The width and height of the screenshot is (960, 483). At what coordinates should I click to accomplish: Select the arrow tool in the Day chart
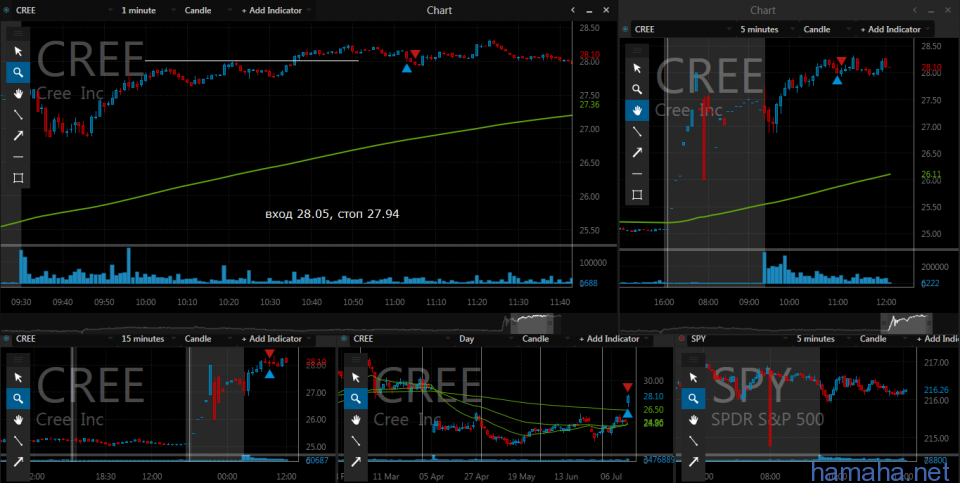click(x=356, y=462)
